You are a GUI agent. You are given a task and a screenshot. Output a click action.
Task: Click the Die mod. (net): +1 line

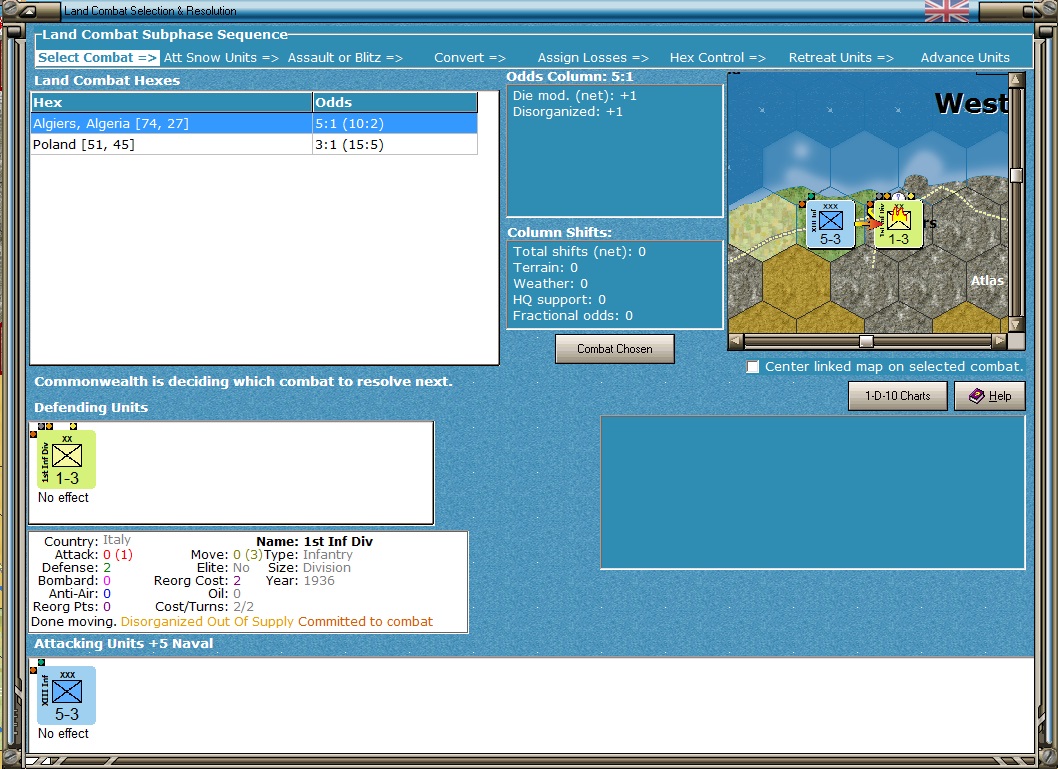click(575, 96)
